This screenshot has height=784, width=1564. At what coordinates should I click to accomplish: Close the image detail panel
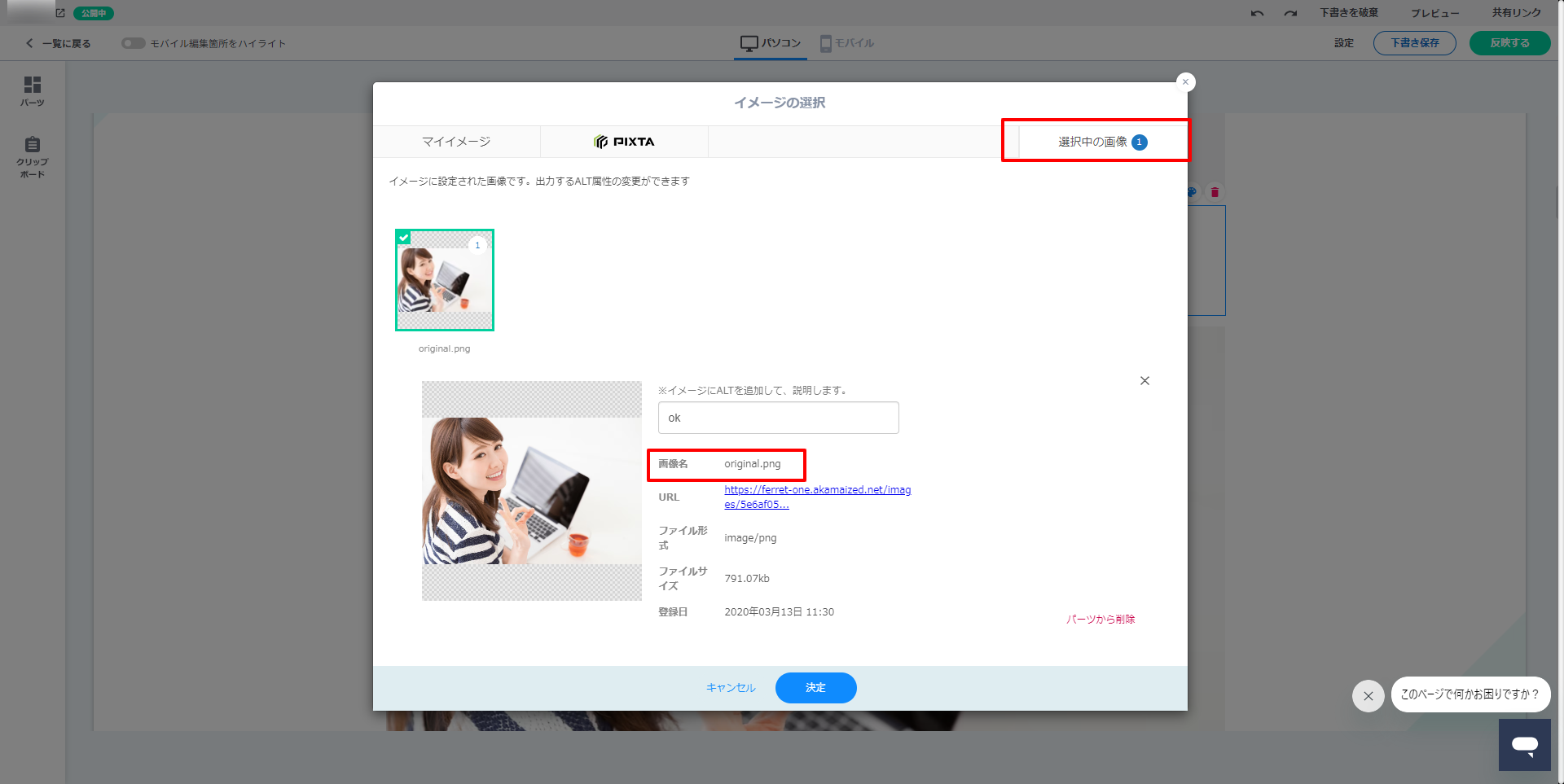click(x=1144, y=381)
